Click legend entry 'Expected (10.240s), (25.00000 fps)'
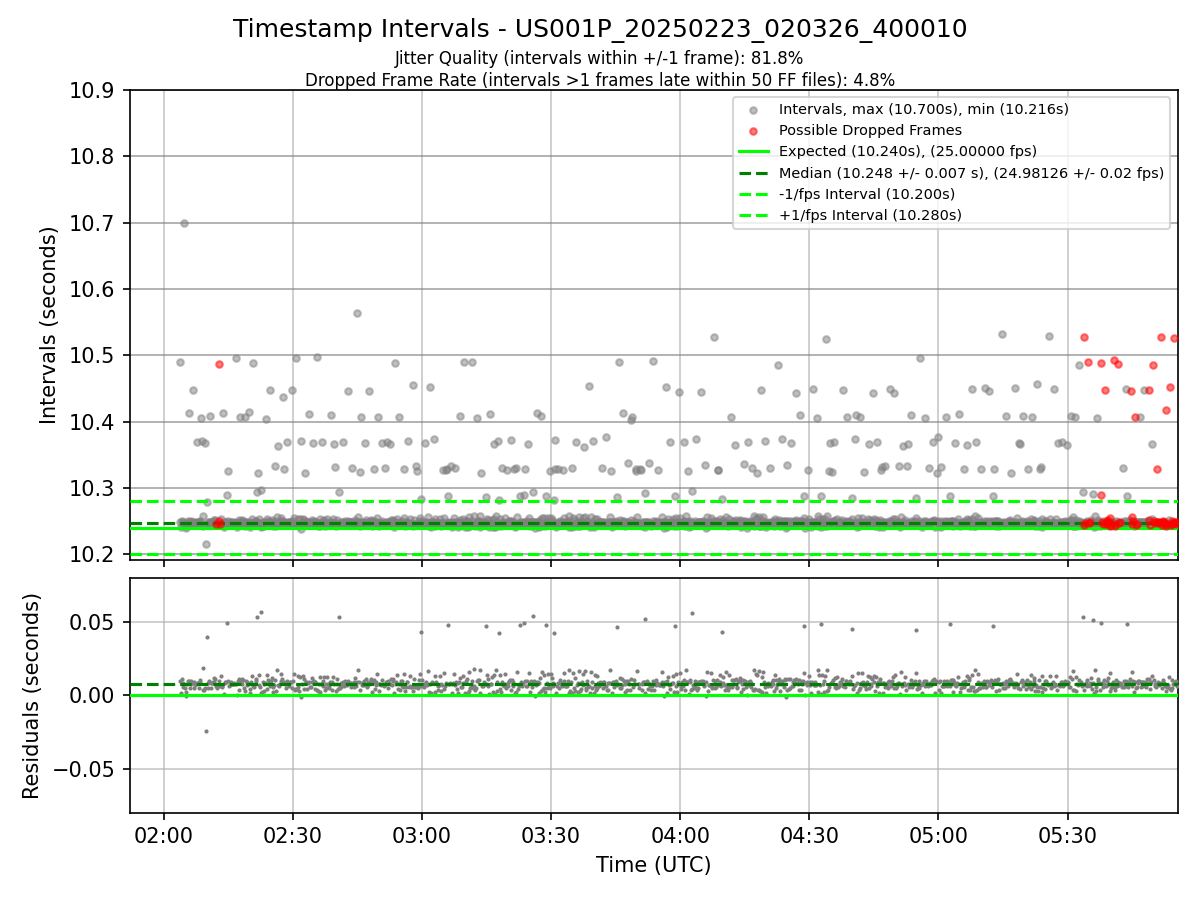Screen dimensions: 1200x900 (x=908, y=151)
